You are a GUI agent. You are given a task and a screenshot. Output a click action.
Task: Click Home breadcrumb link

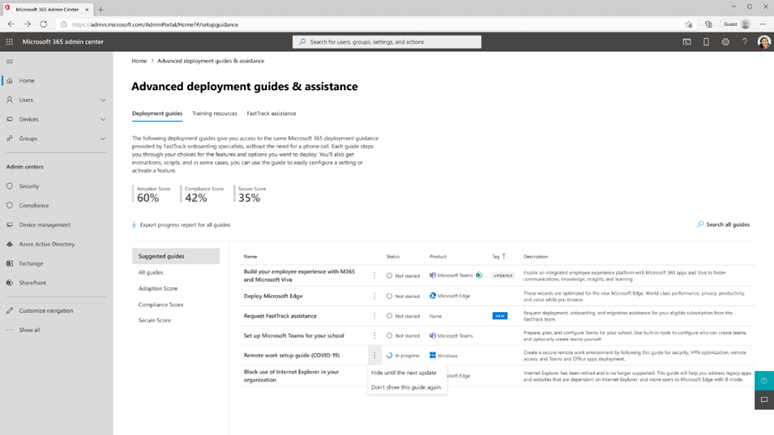(139, 61)
